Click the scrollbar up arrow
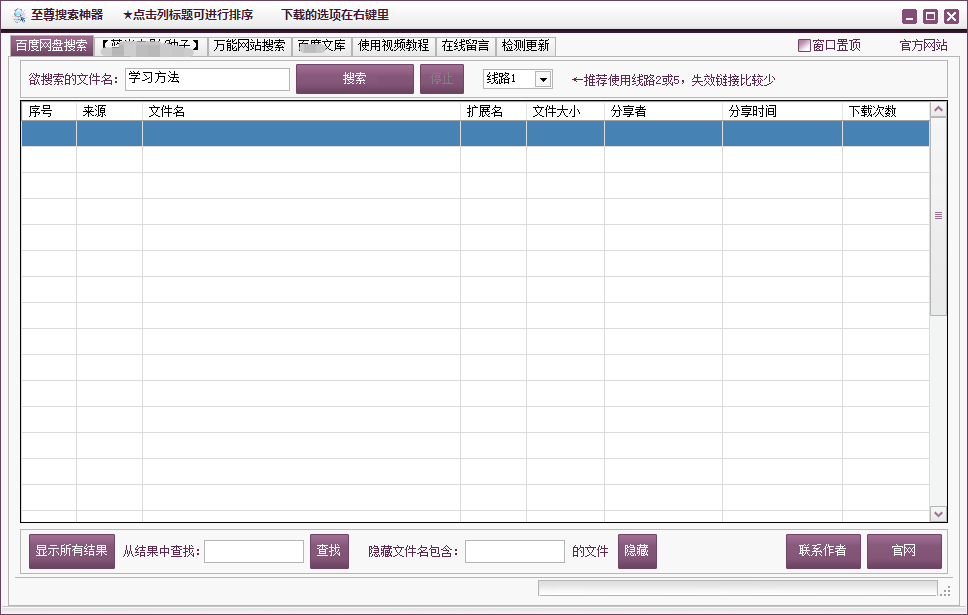This screenshot has height=615, width=968. pyautogui.click(x=938, y=110)
